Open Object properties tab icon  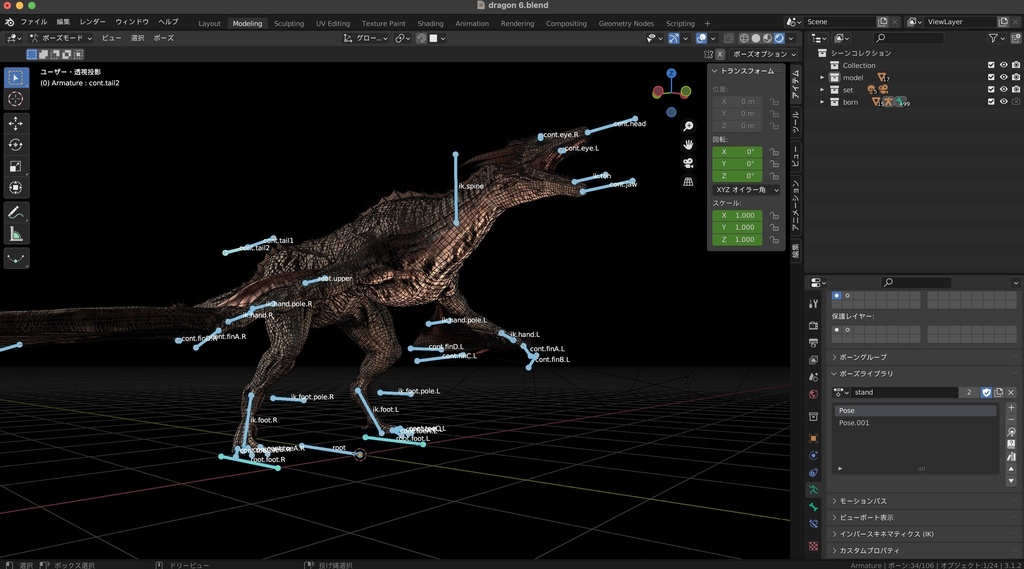tap(813, 438)
